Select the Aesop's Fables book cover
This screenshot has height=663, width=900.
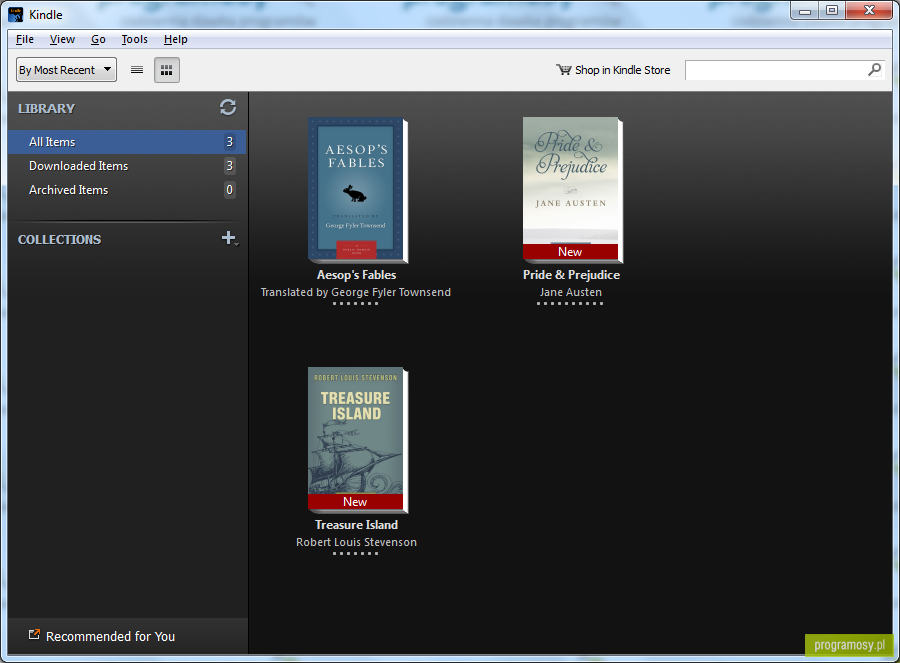coord(358,190)
